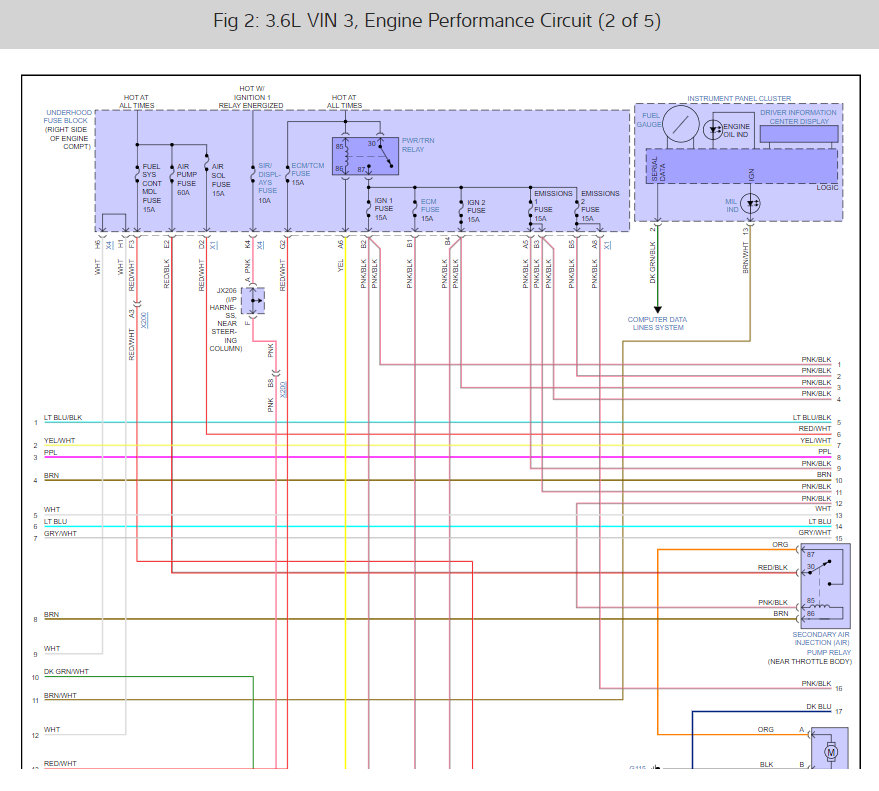The width and height of the screenshot is (879, 791).
Task: Click the engine oil indicator LED symbol
Action: (x=713, y=129)
